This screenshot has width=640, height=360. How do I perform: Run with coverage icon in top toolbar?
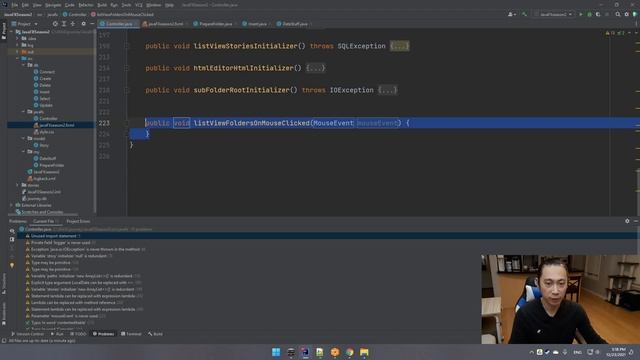[598, 14]
